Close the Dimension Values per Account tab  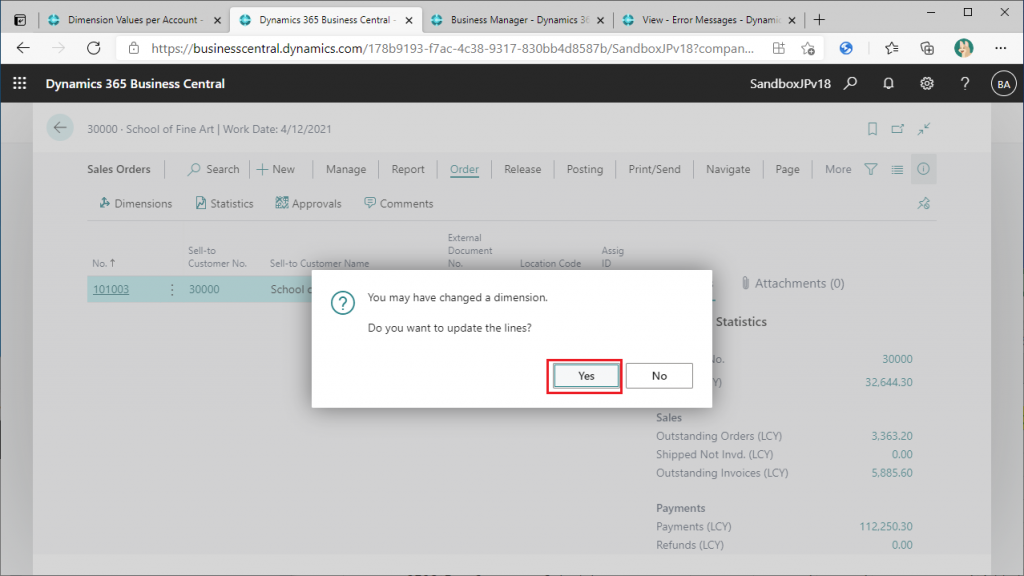pyautogui.click(x=217, y=20)
